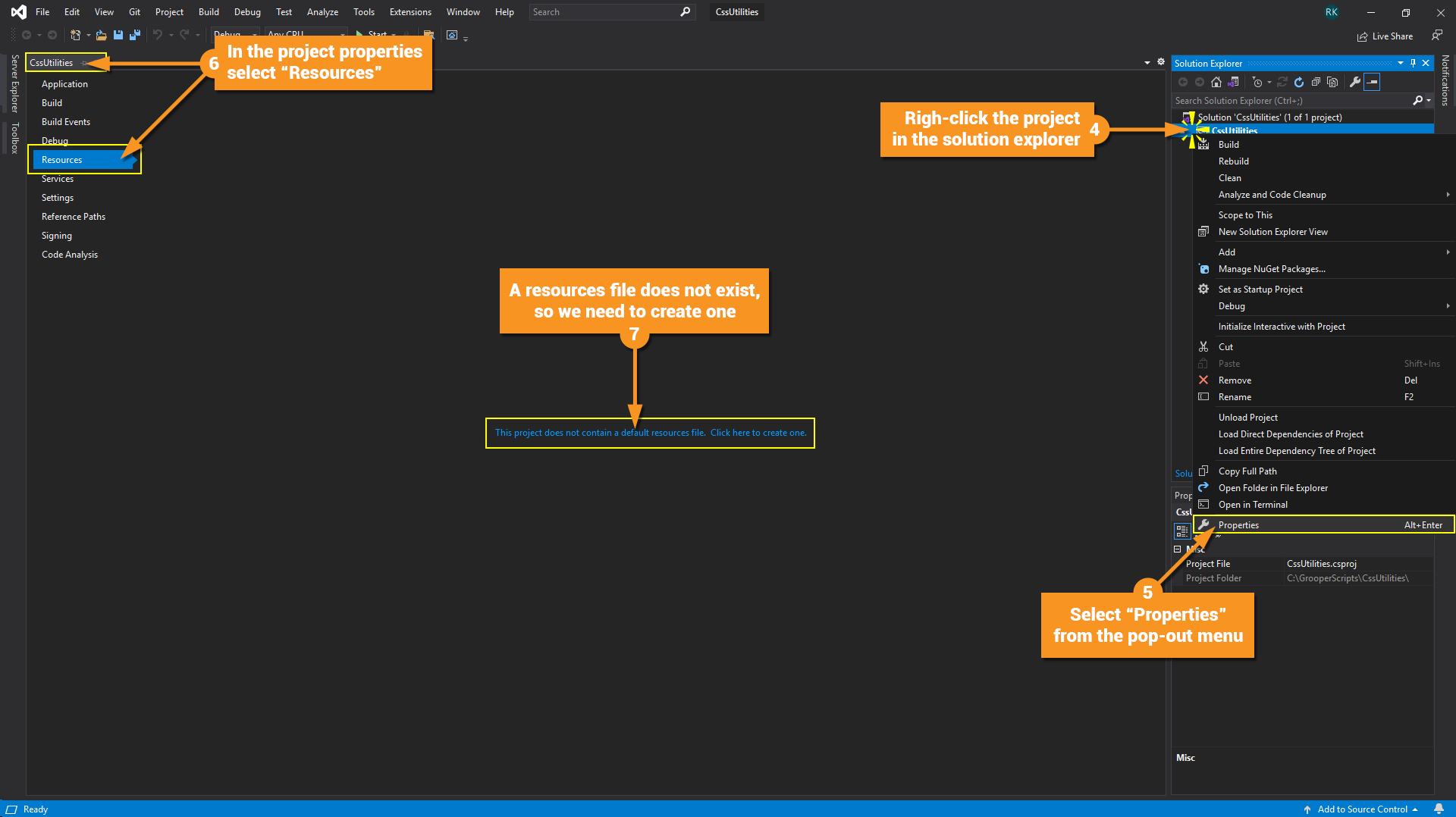The height and width of the screenshot is (817, 1456).
Task: Click the notifications bell in status bar
Action: pyautogui.click(x=1439, y=809)
